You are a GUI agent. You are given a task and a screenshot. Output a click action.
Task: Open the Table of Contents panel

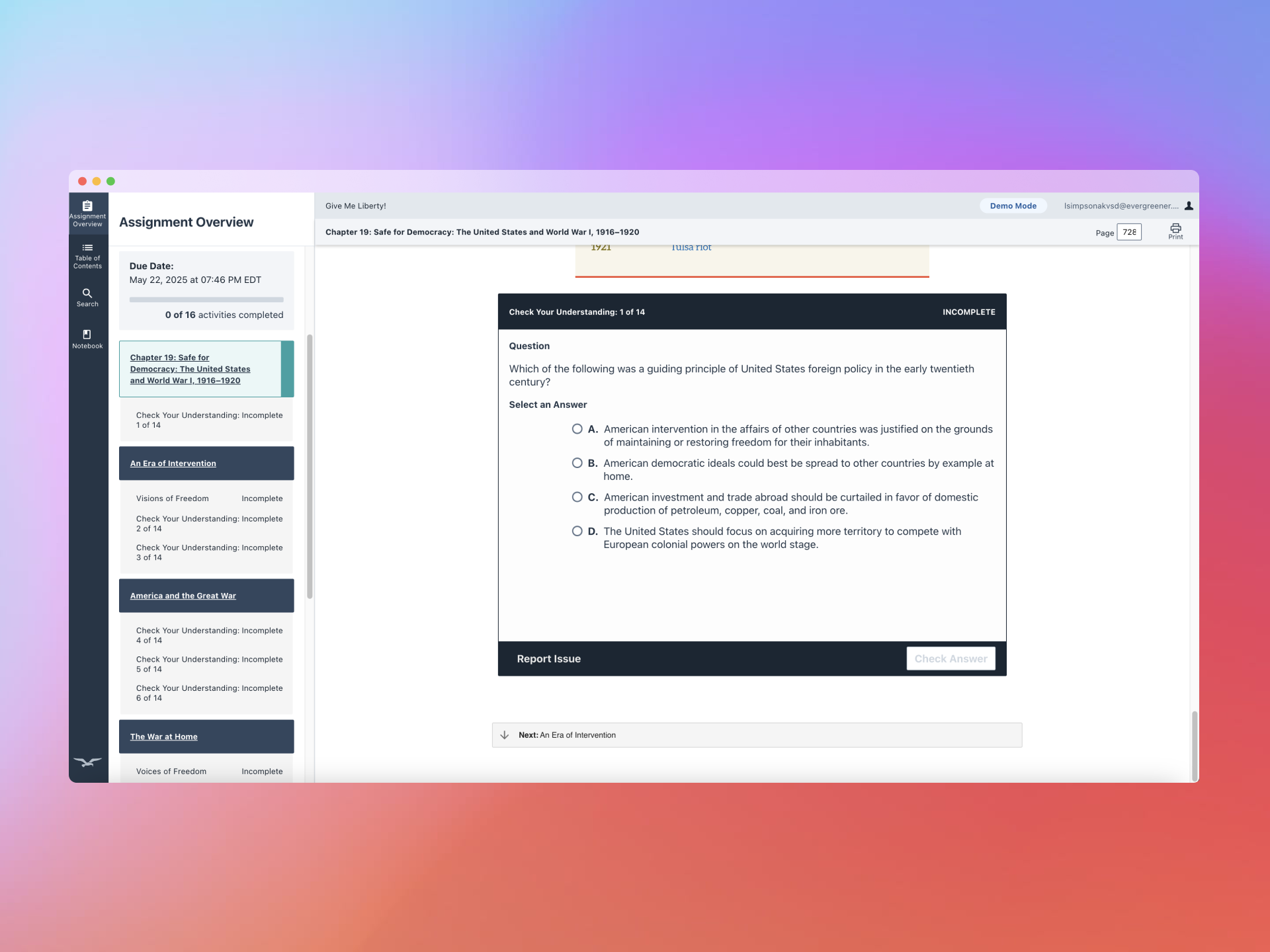87,256
